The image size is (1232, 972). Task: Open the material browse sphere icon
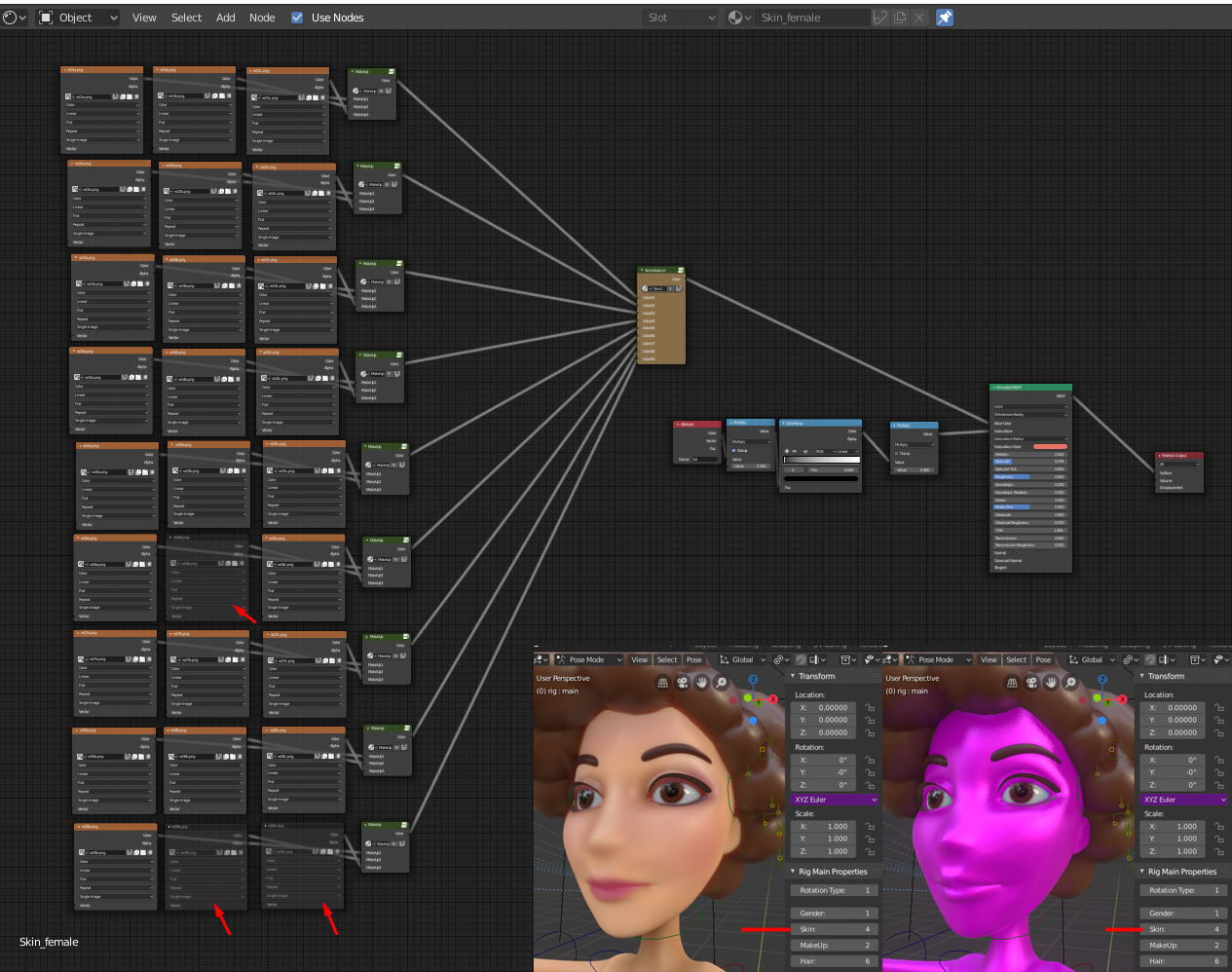737,18
